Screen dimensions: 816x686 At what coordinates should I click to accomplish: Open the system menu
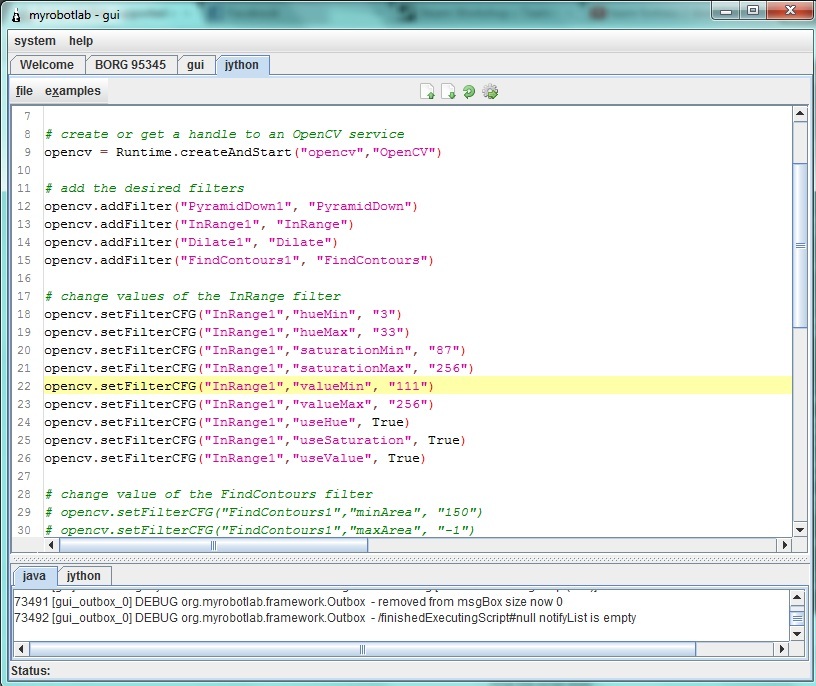pos(35,41)
